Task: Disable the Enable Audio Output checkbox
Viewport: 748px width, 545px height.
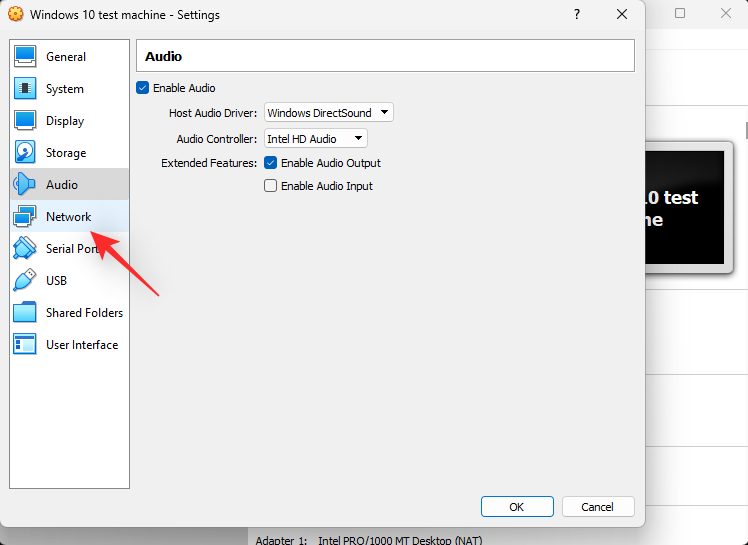Action: pyautogui.click(x=270, y=163)
